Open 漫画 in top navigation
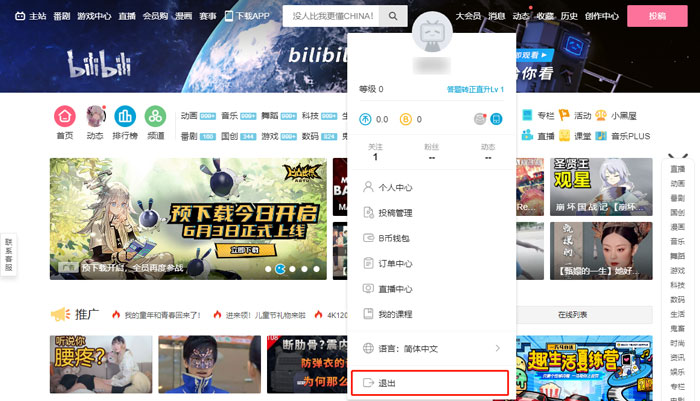This screenshot has height=401, width=700. (183, 16)
